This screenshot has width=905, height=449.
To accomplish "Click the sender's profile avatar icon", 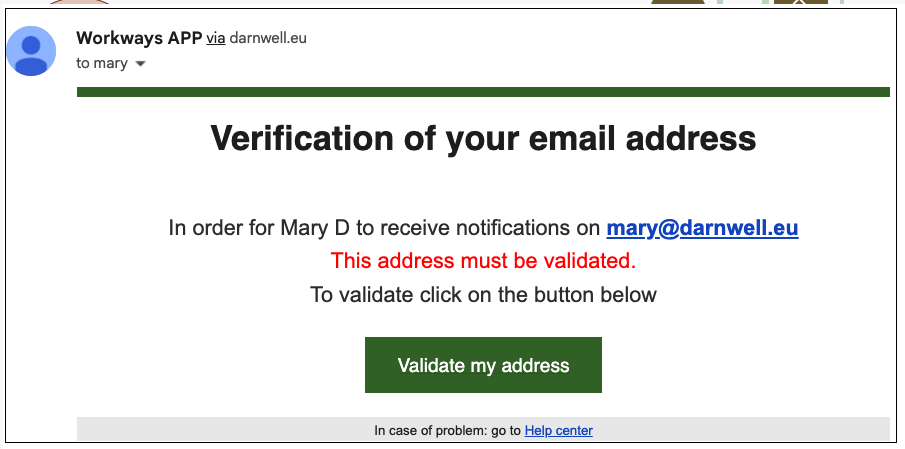I will [31, 51].
